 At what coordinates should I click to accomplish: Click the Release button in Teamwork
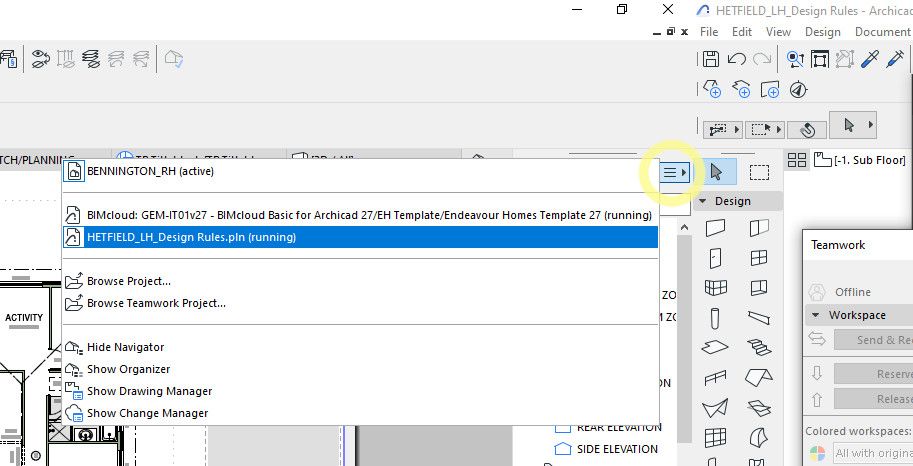pyautogui.click(x=873, y=399)
